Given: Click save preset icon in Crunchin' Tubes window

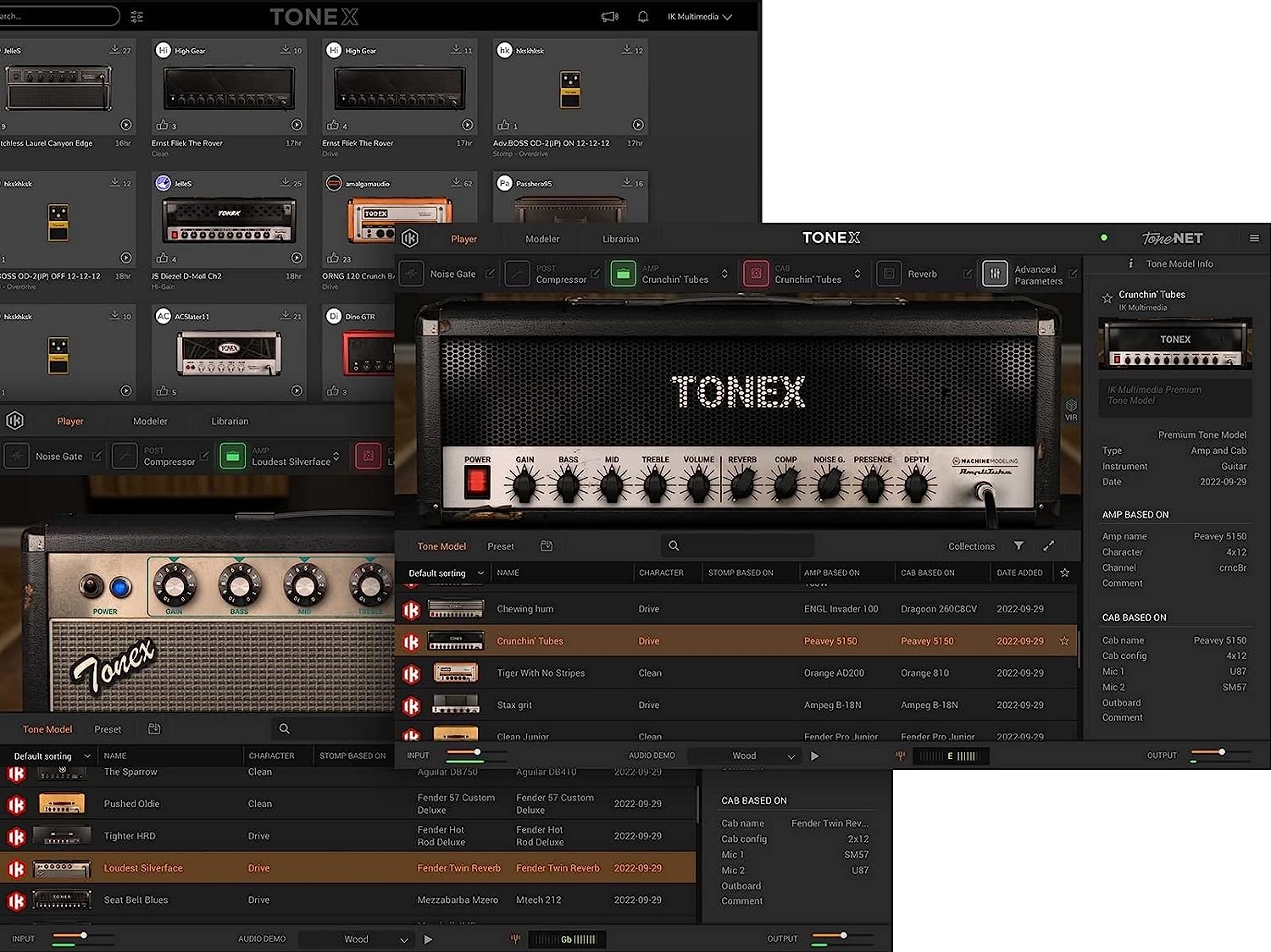Looking at the screenshot, I should (547, 546).
